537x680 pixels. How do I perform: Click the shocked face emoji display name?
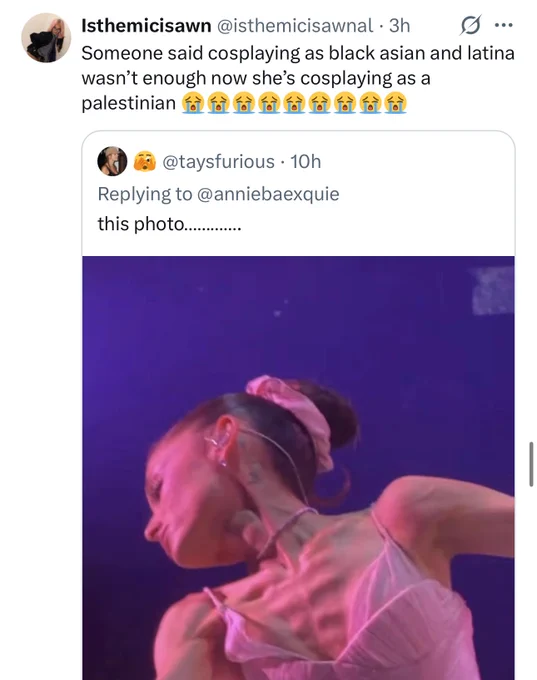click(144, 161)
